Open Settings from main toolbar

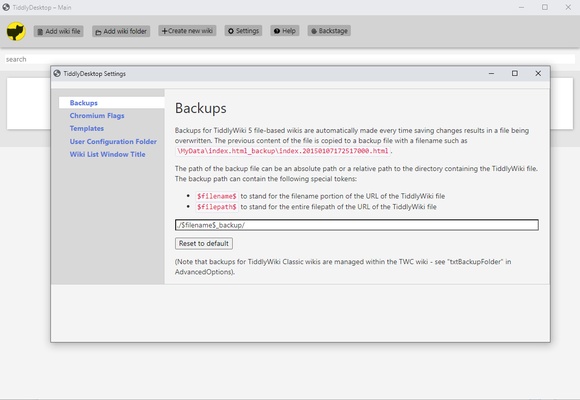[x=243, y=31]
